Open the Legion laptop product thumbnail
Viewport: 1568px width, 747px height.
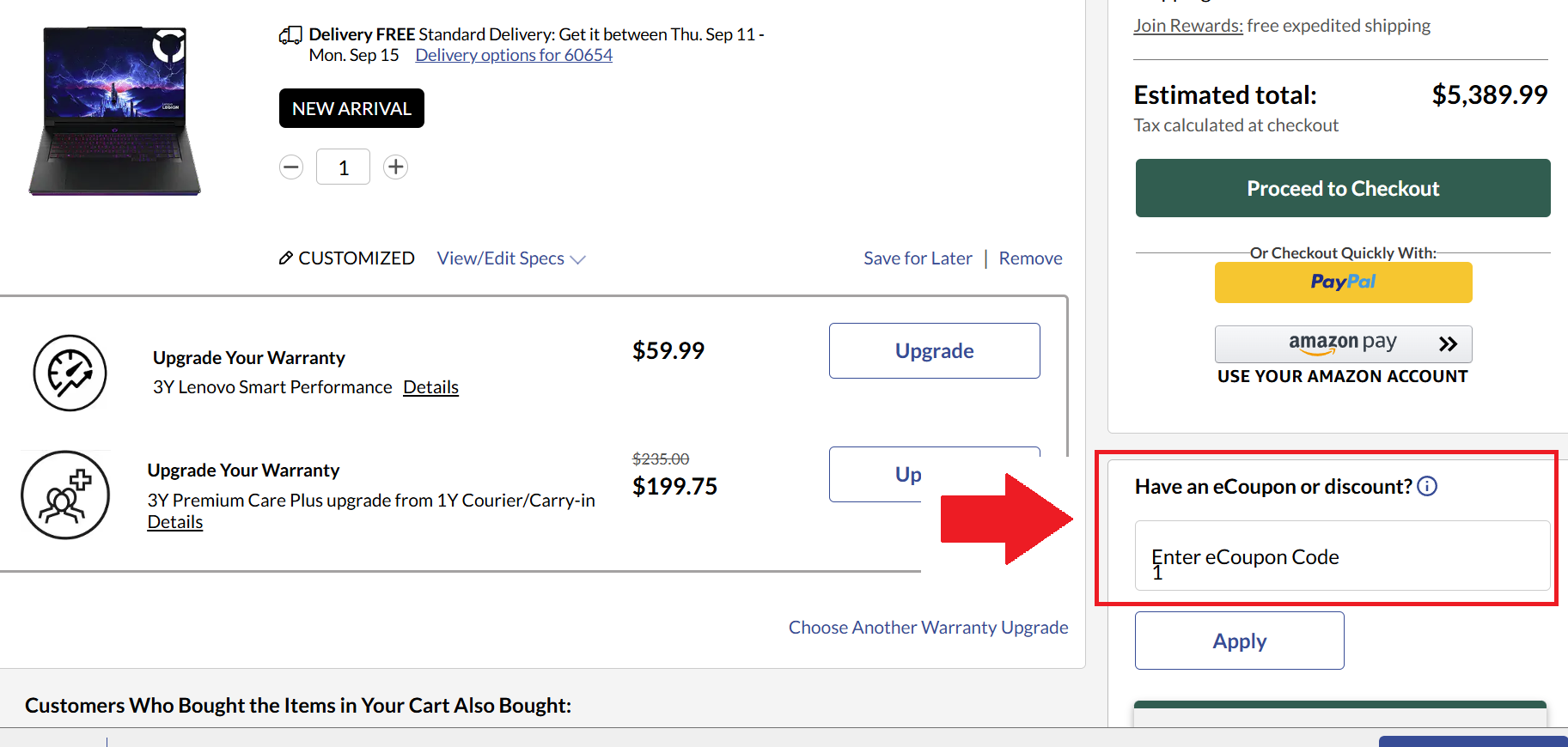pos(115,111)
